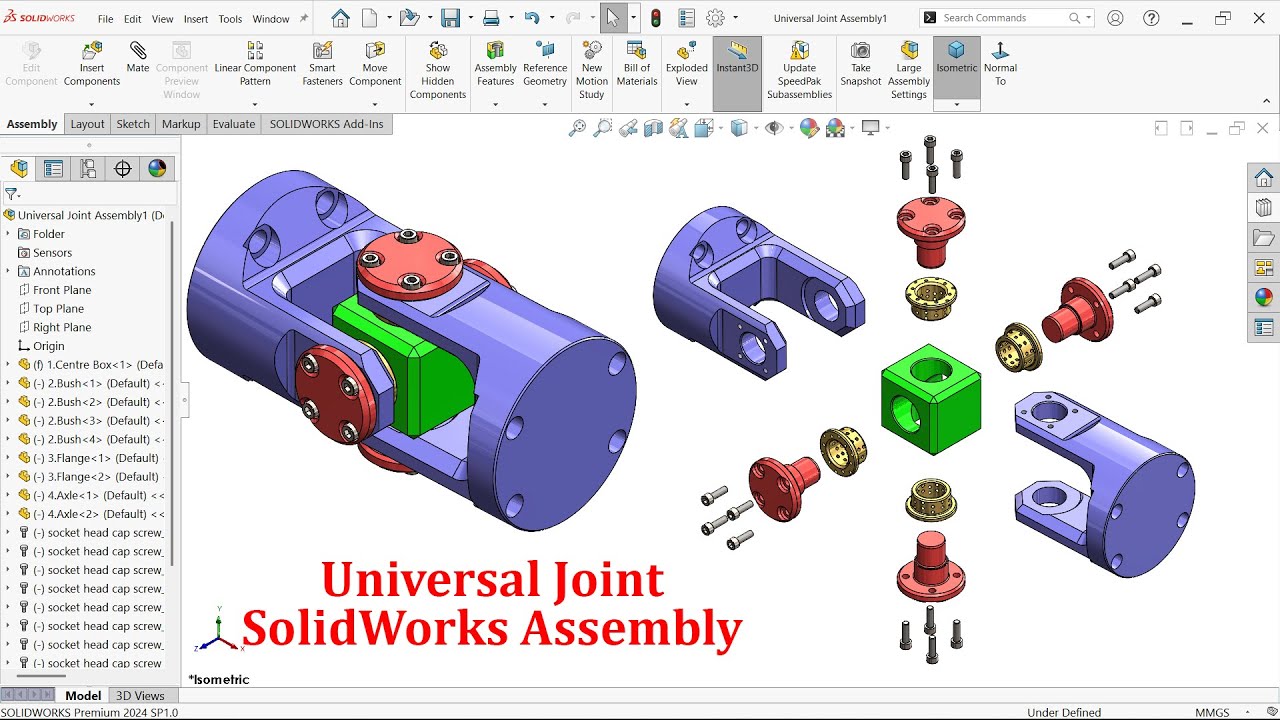Screen dimensions: 1280x720
Task: Open the Tools menu
Action: point(230,19)
